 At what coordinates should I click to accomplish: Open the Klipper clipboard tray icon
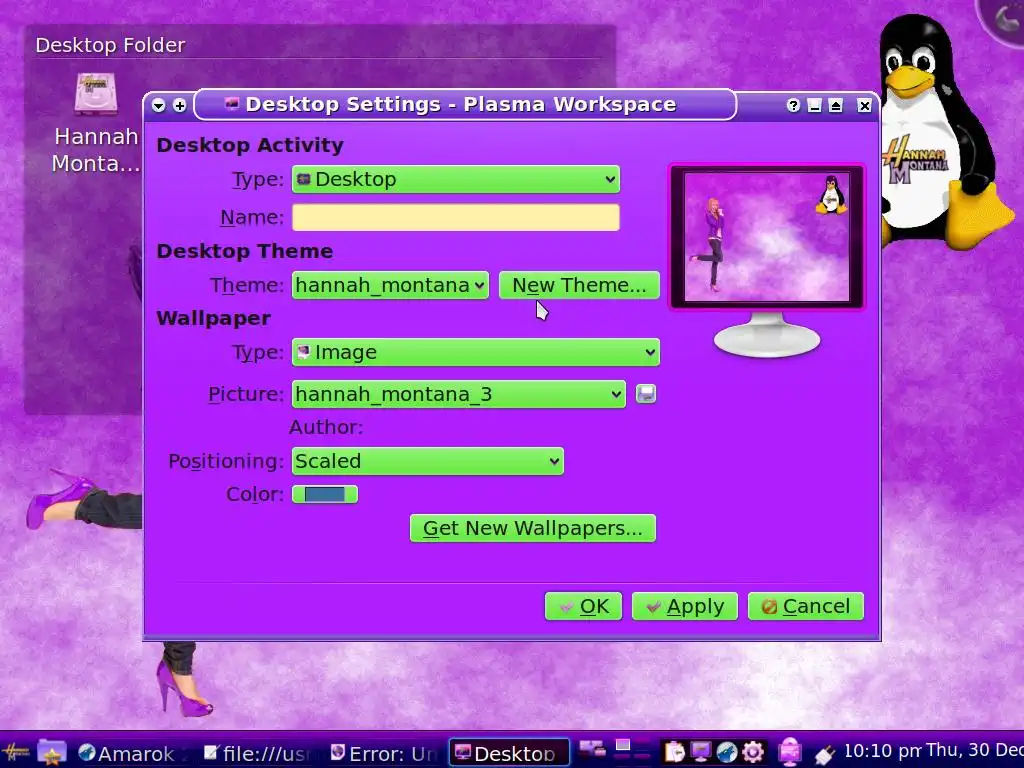pos(675,752)
